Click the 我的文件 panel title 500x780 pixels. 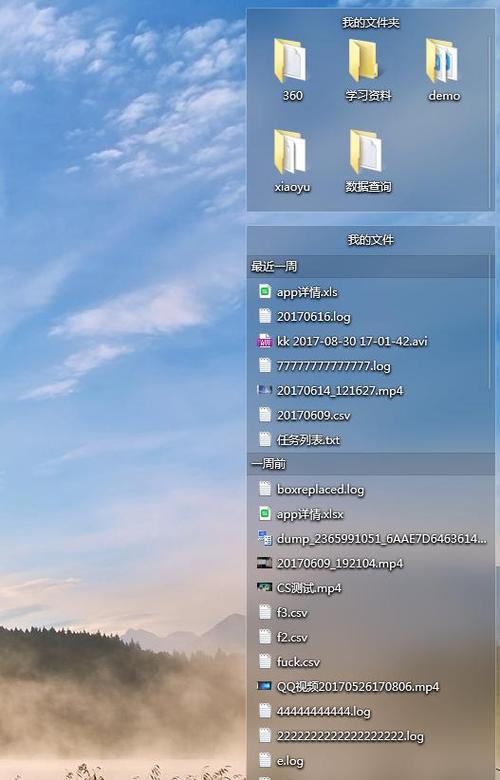click(x=371, y=240)
